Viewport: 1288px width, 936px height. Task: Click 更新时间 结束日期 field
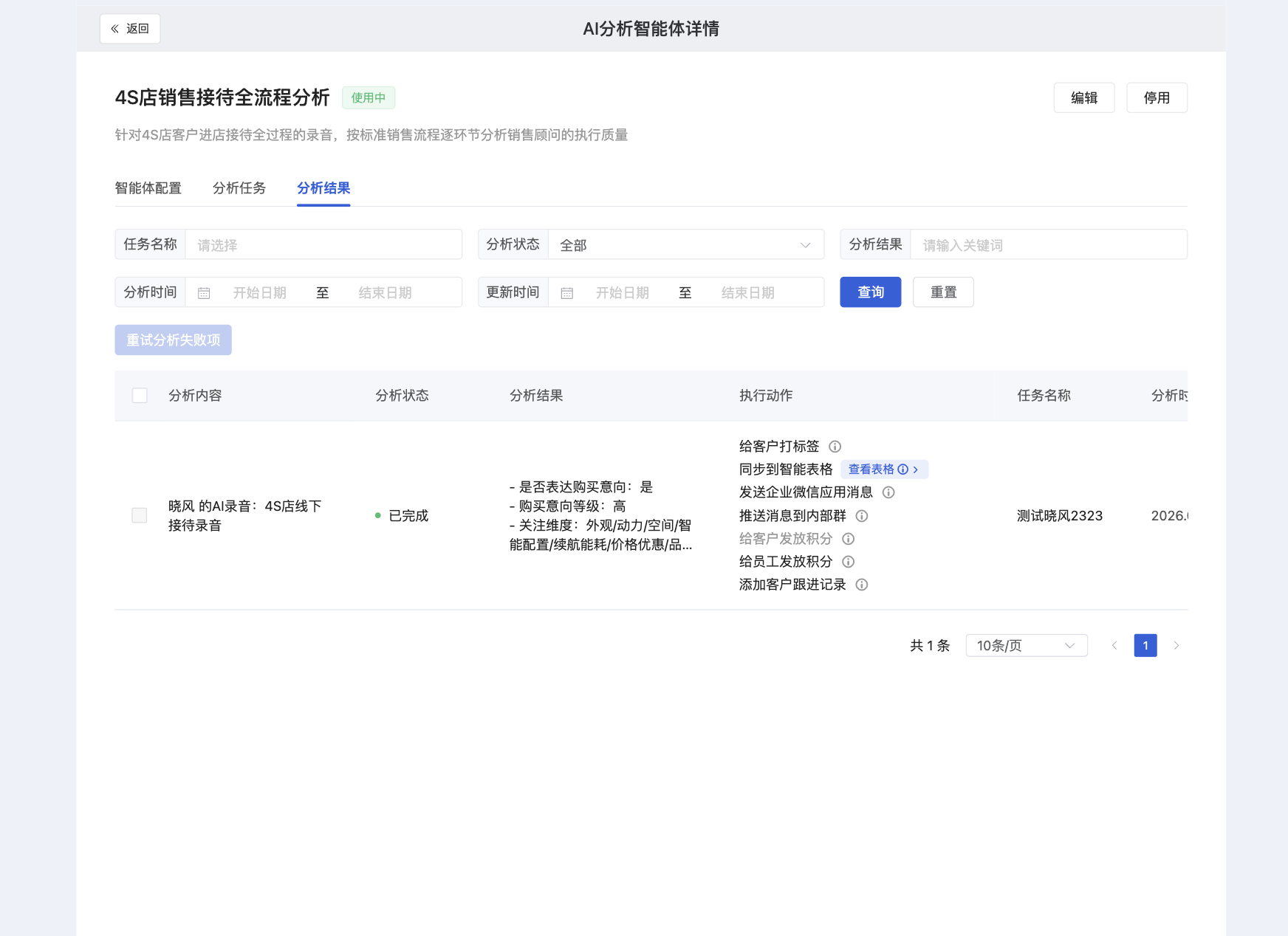748,293
